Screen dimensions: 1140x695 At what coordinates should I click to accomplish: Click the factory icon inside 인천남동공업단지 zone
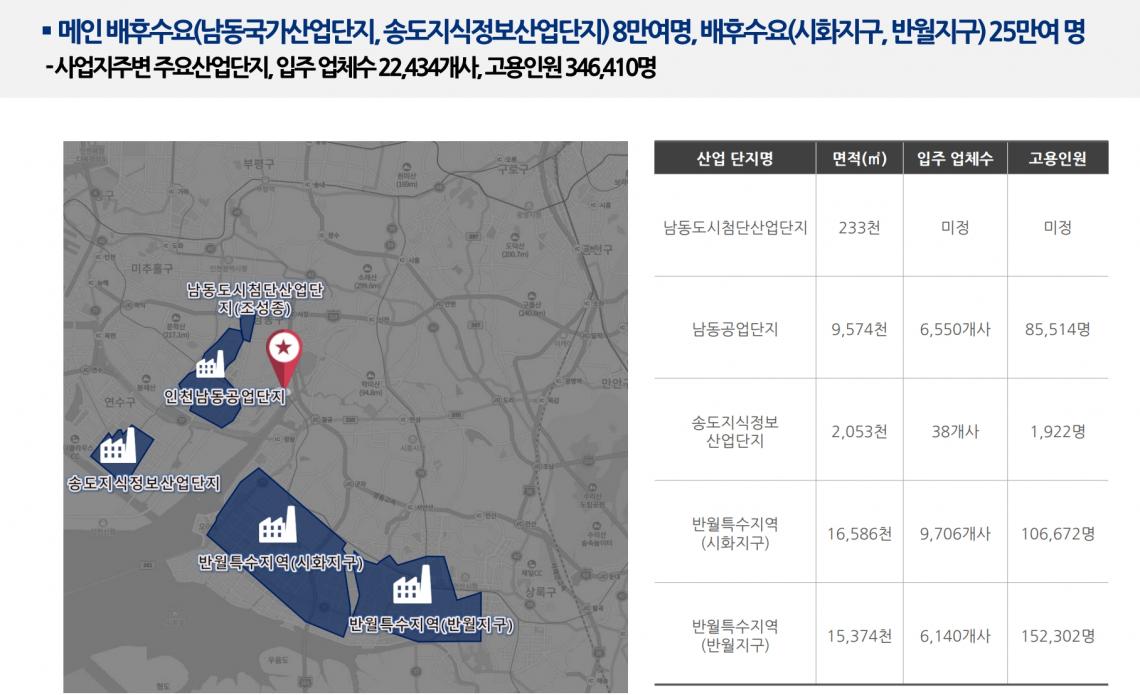tap(213, 366)
